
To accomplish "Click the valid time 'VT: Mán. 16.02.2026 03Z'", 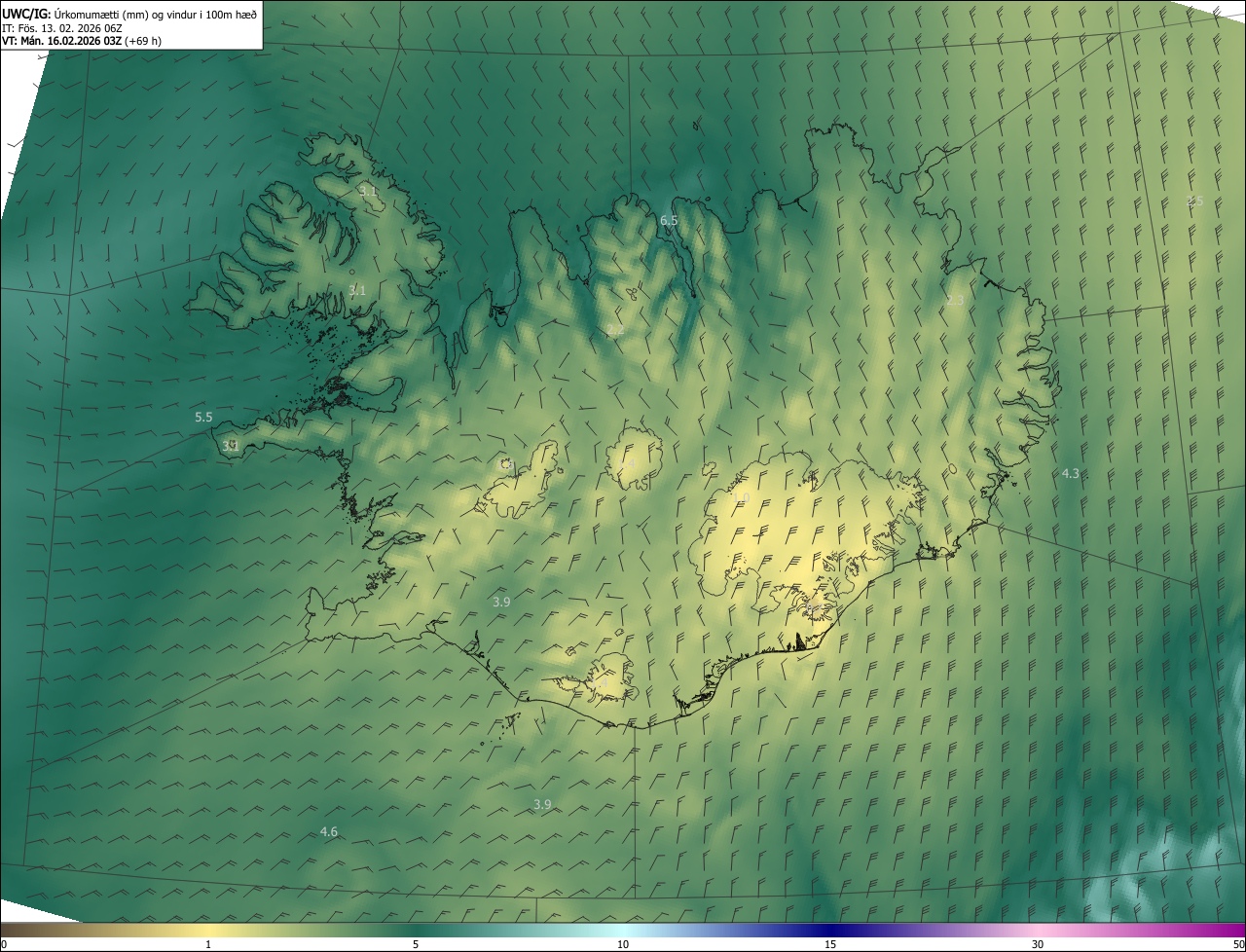I will click(62, 41).
